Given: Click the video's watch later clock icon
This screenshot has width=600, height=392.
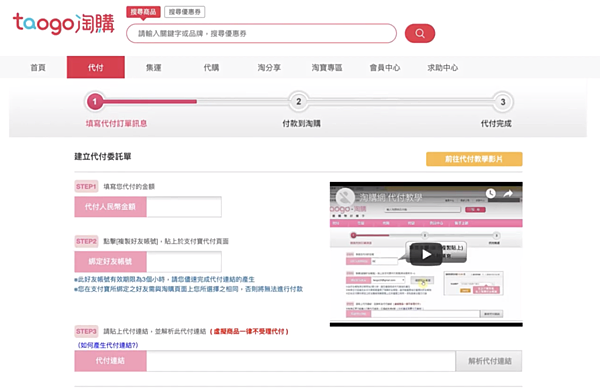Looking at the screenshot, I should pyautogui.click(x=491, y=194).
